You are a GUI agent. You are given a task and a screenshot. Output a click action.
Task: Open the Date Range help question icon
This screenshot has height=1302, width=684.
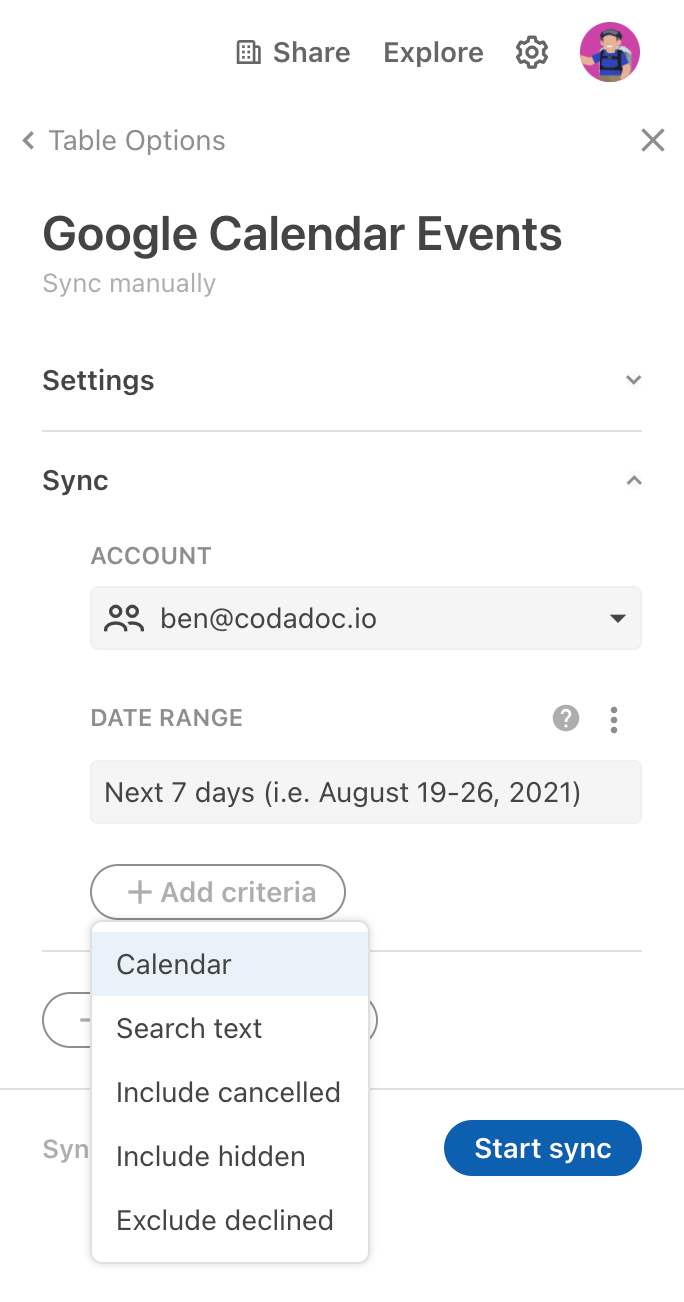[566, 718]
